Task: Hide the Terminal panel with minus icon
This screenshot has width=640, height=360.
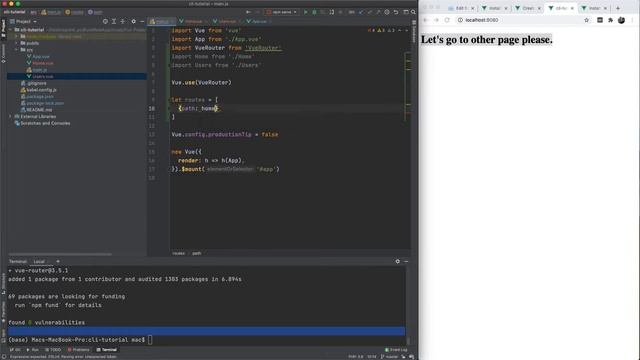Action: point(406,261)
